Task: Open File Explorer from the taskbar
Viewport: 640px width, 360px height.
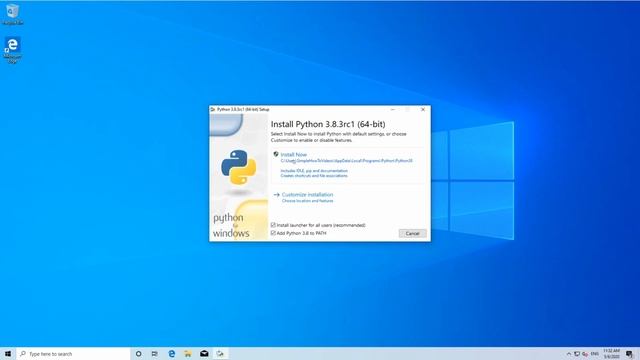Action: tap(188, 353)
